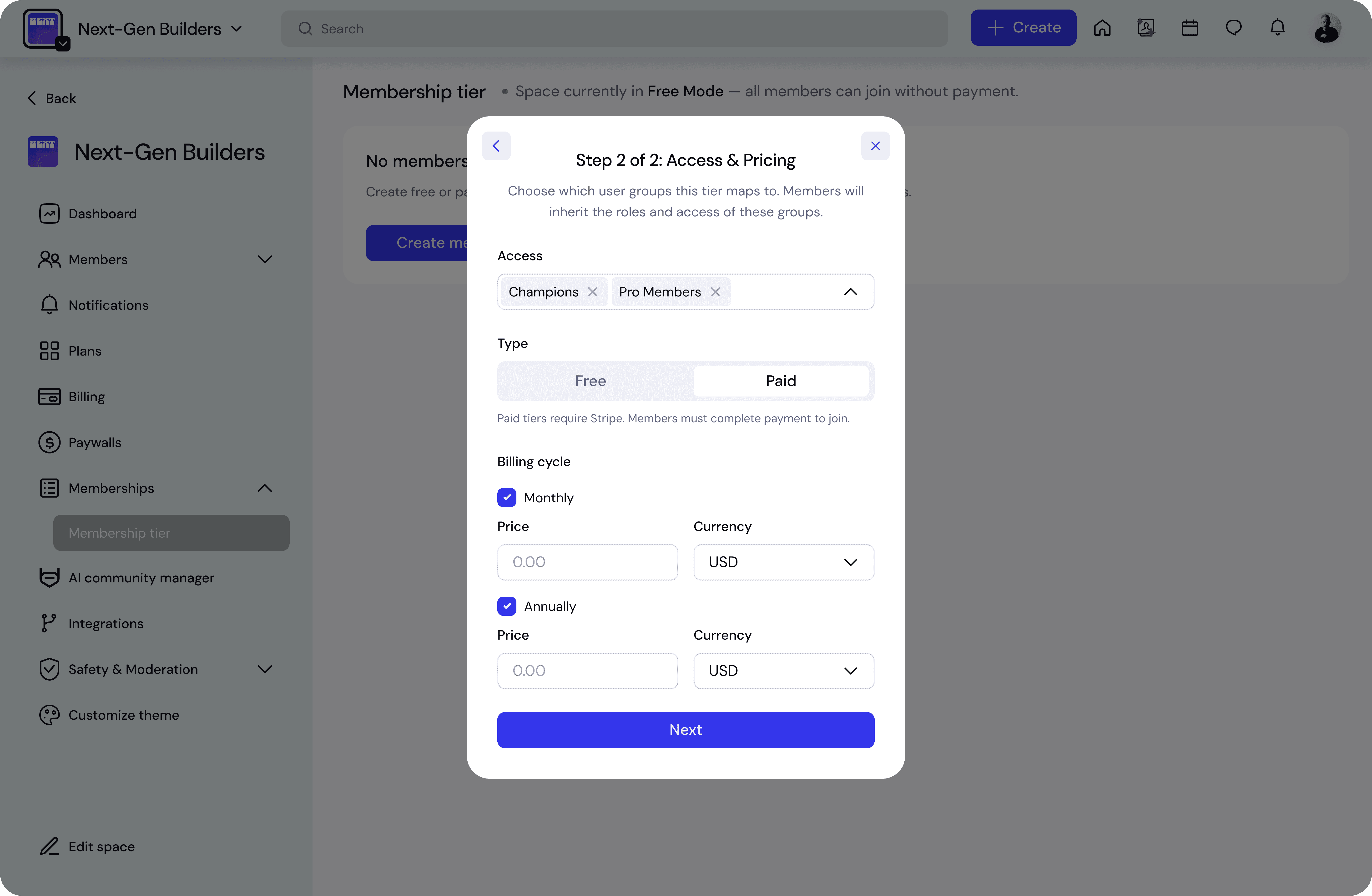Uncheck the Monthly billing checkbox

(507, 498)
